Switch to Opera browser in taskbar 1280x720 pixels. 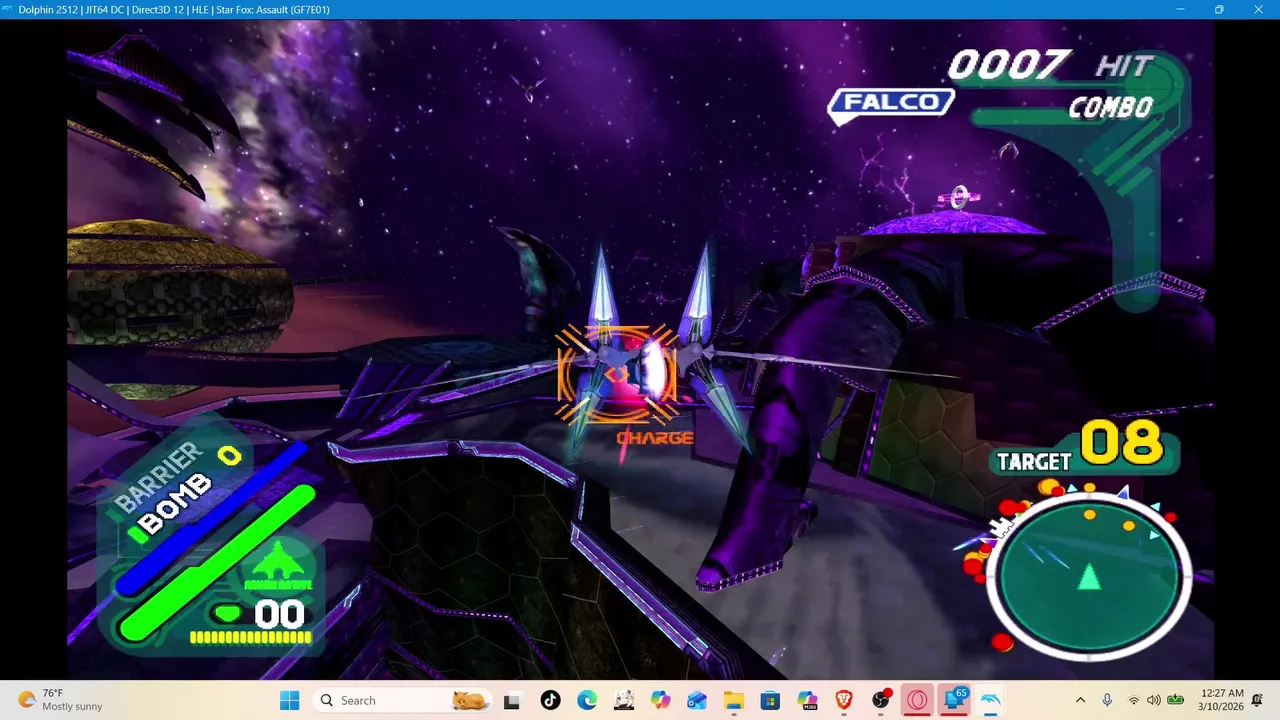pyautogui.click(x=917, y=700)
